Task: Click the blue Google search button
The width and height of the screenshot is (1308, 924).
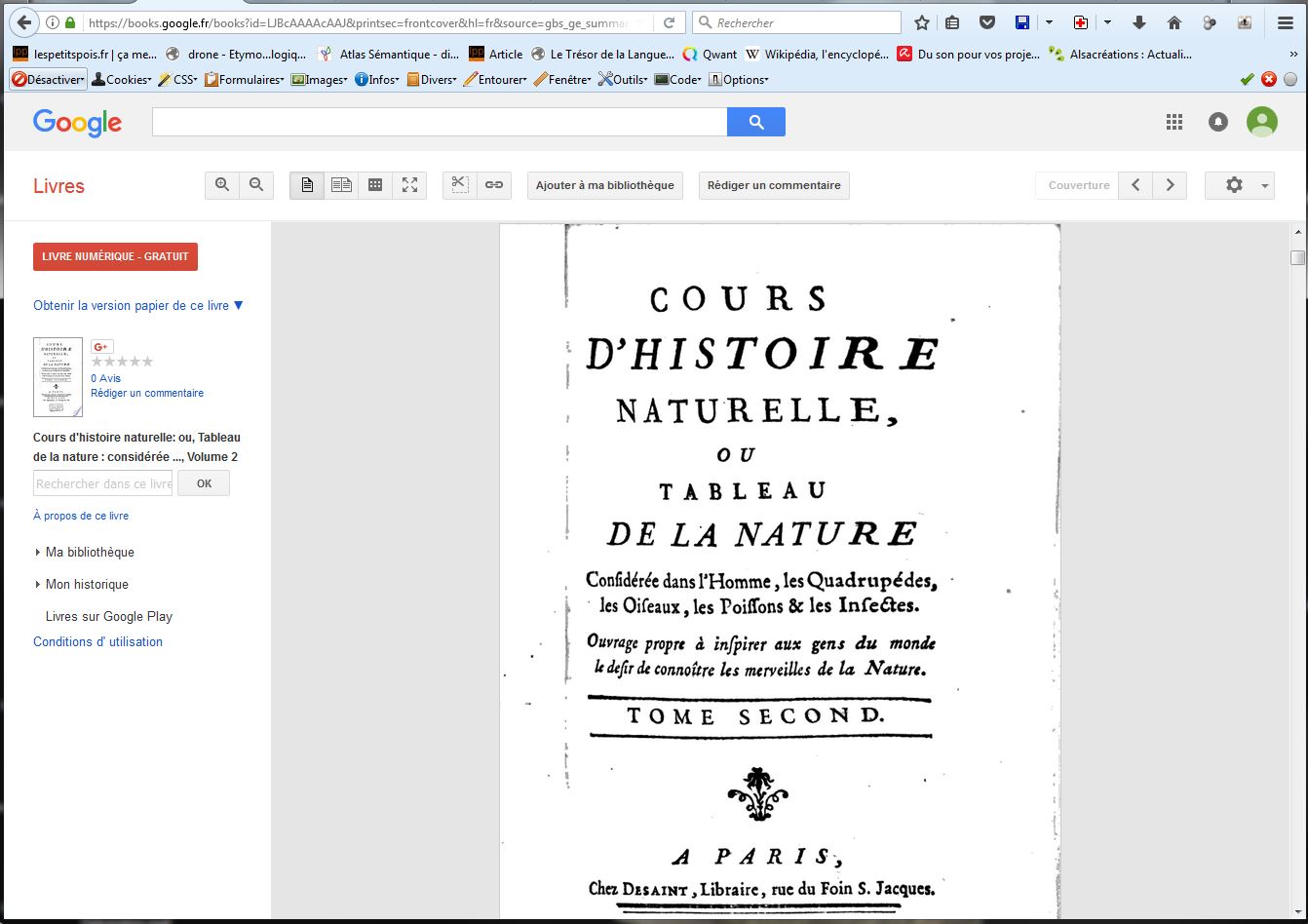Action: click(755, 122)
